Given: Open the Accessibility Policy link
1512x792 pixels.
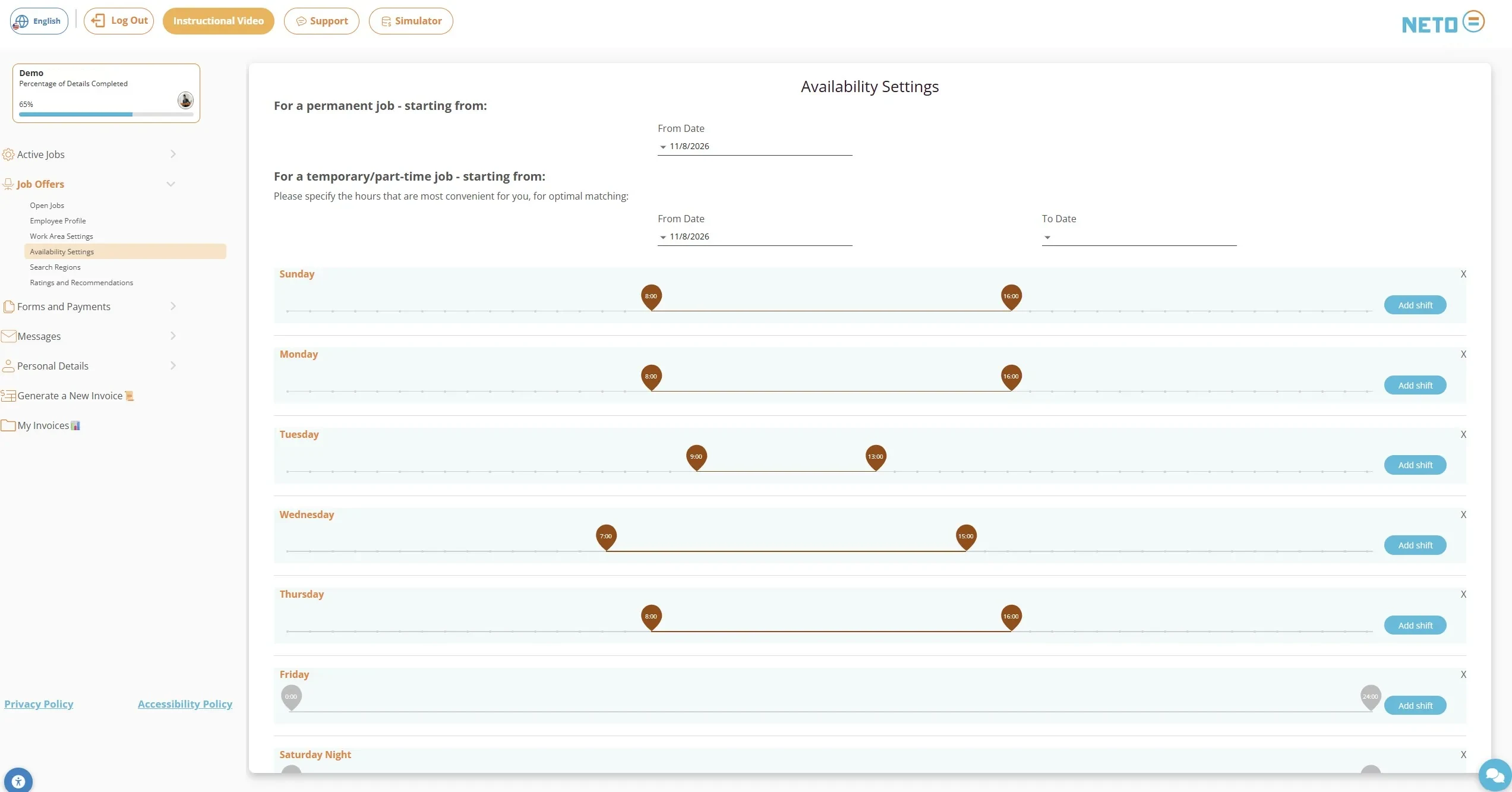Looking at the screenshot, I should coord(185,704).
